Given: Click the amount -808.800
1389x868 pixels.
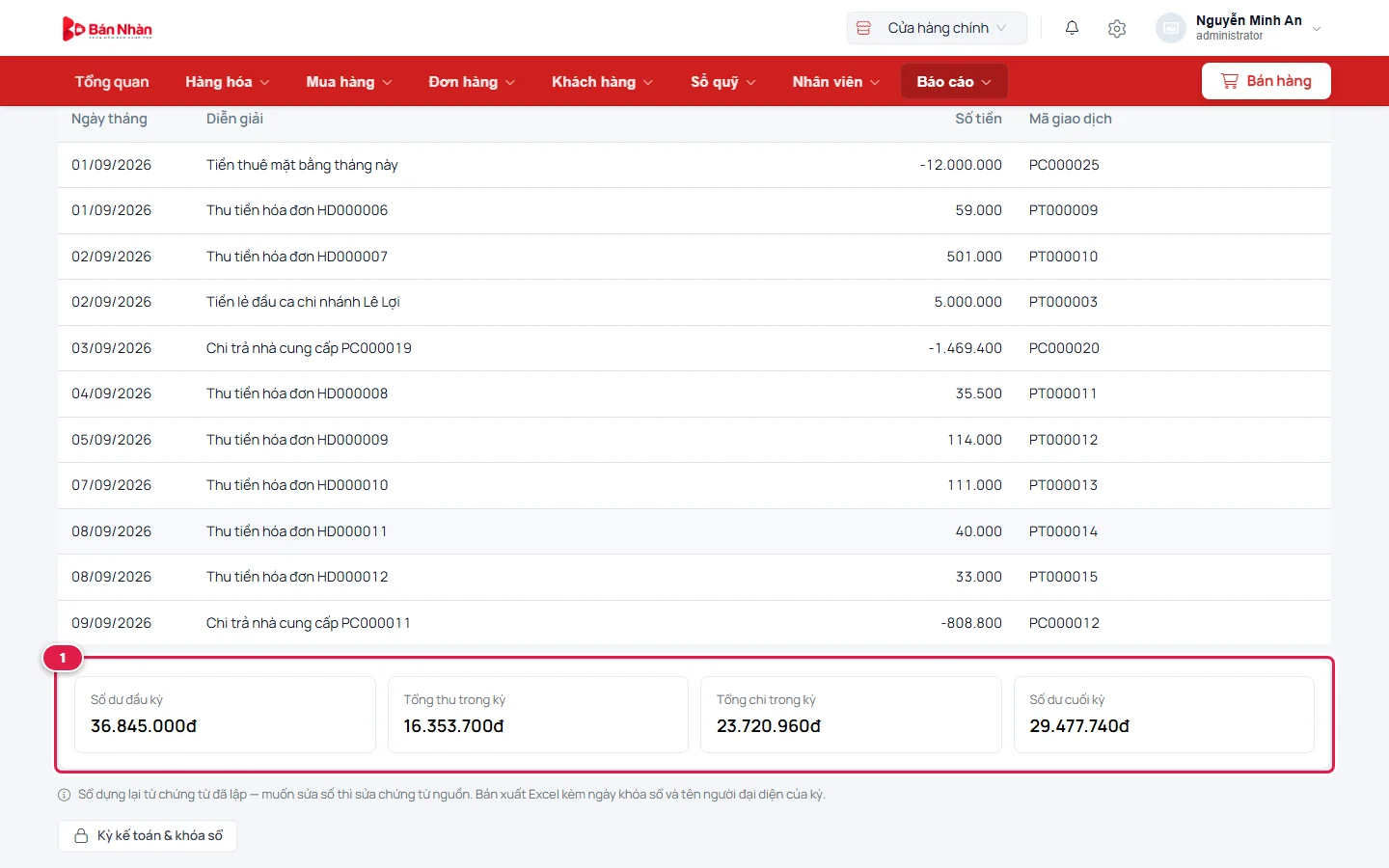Looking at the screenshot, I should [x=971, y=623].
